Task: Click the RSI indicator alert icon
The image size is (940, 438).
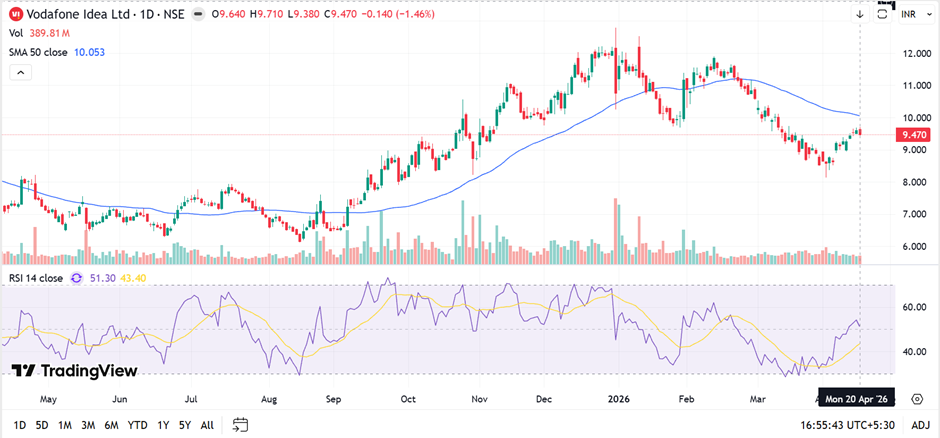Action: pyautogui.click(x=77, y=278)
